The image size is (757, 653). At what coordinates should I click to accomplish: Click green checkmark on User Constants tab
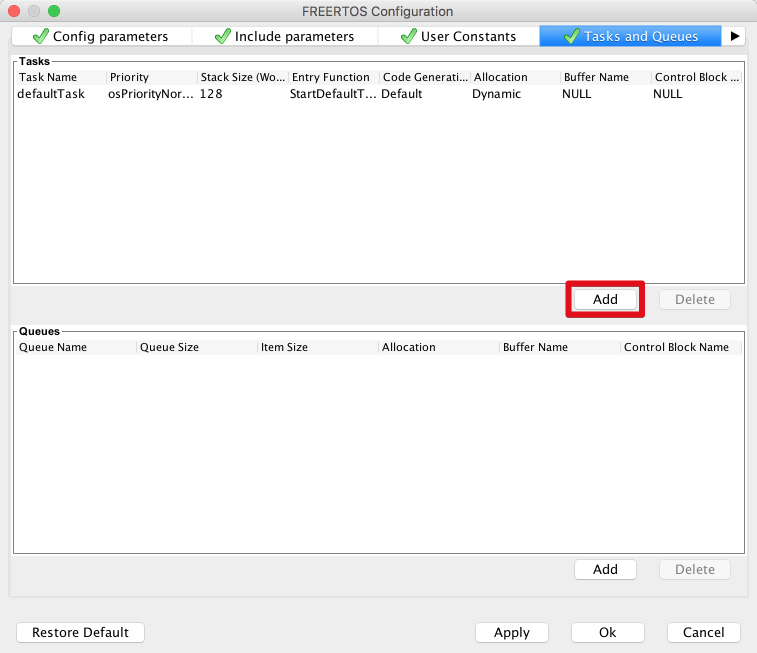409,36
